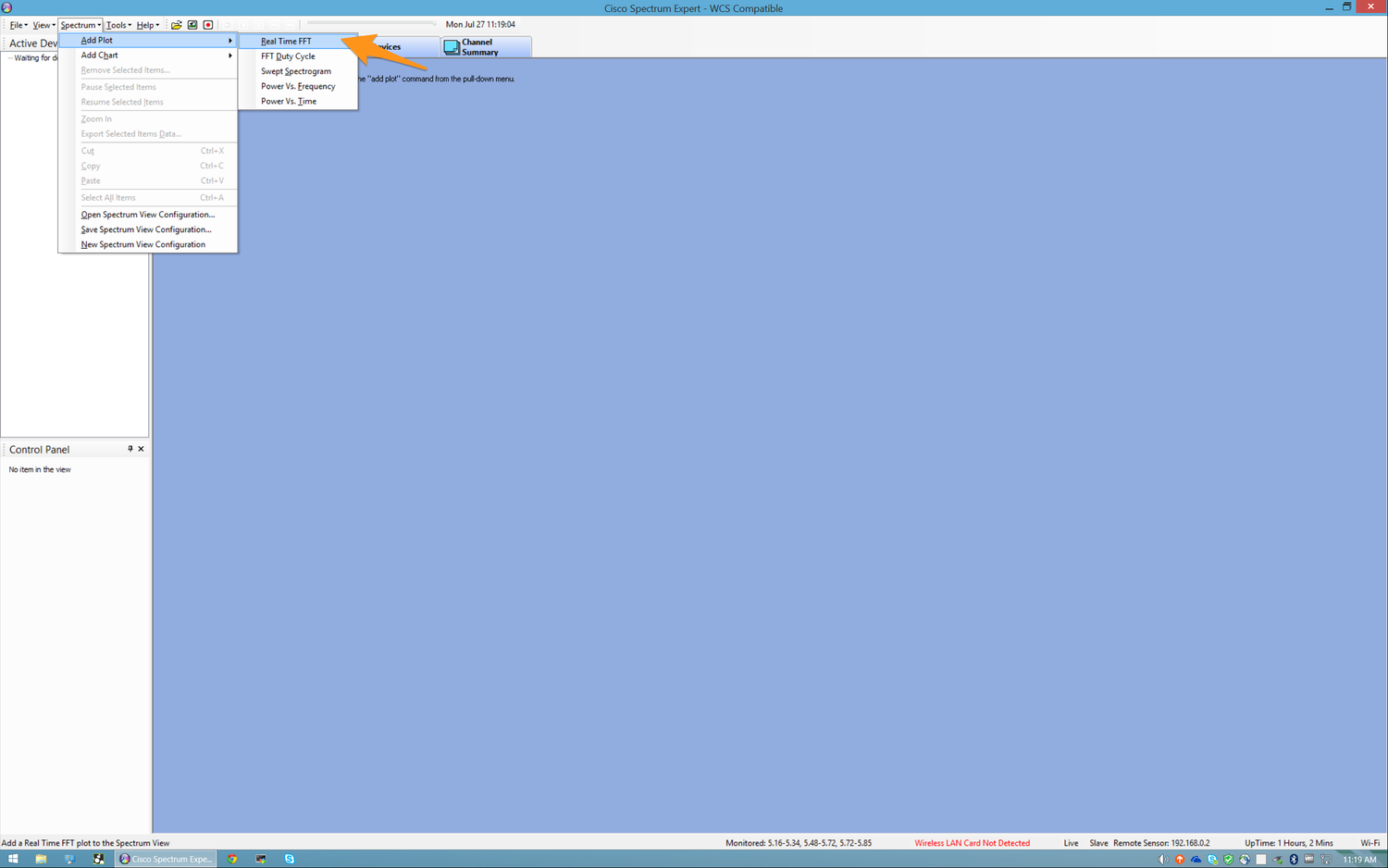Click Save Spectrum View Configuration...
This screenshot has height=868, width=1388.
coord(148,229)
